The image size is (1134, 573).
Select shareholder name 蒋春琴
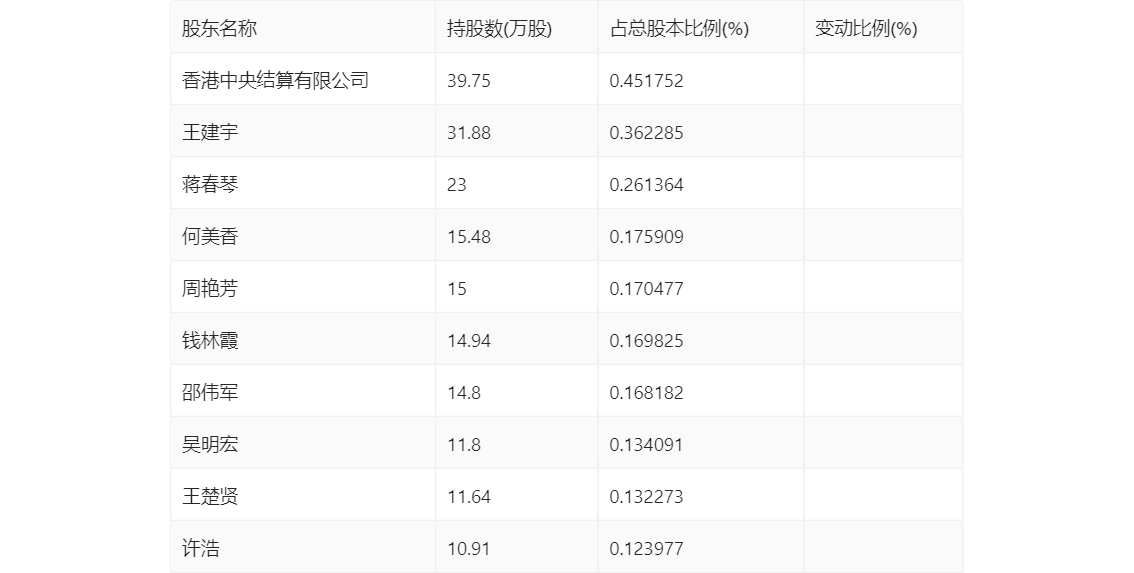[210, 184]
